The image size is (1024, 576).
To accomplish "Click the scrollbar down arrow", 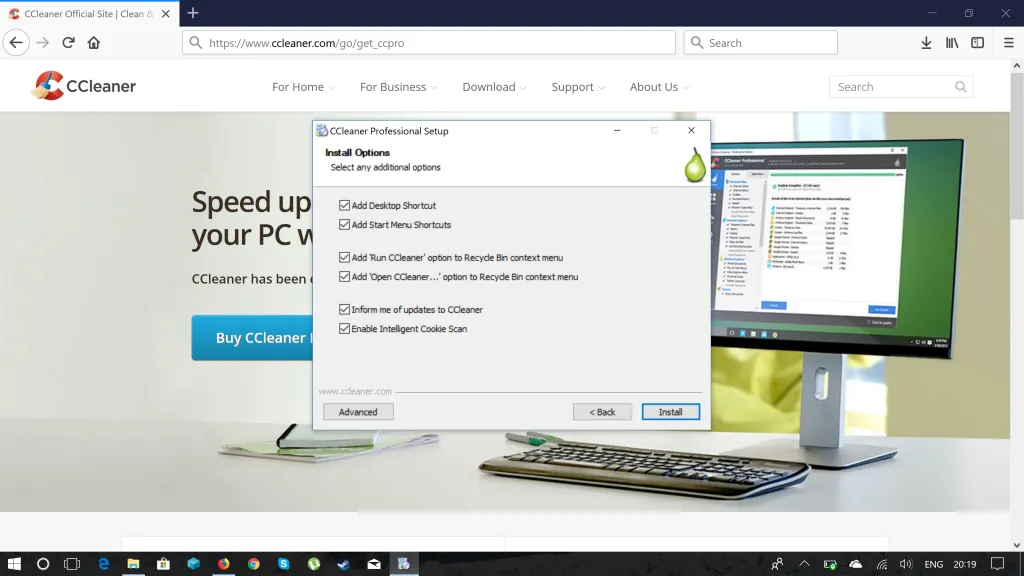I will tap(1017, 545).
